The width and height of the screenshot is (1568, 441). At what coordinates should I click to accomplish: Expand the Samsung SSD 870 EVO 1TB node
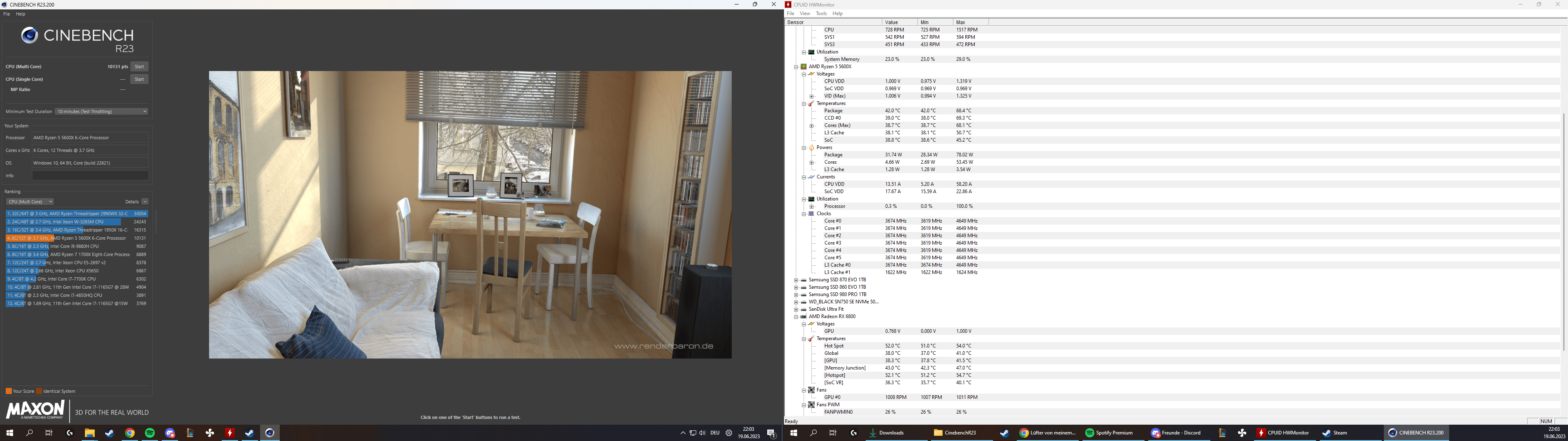click(x=796, y=280)
